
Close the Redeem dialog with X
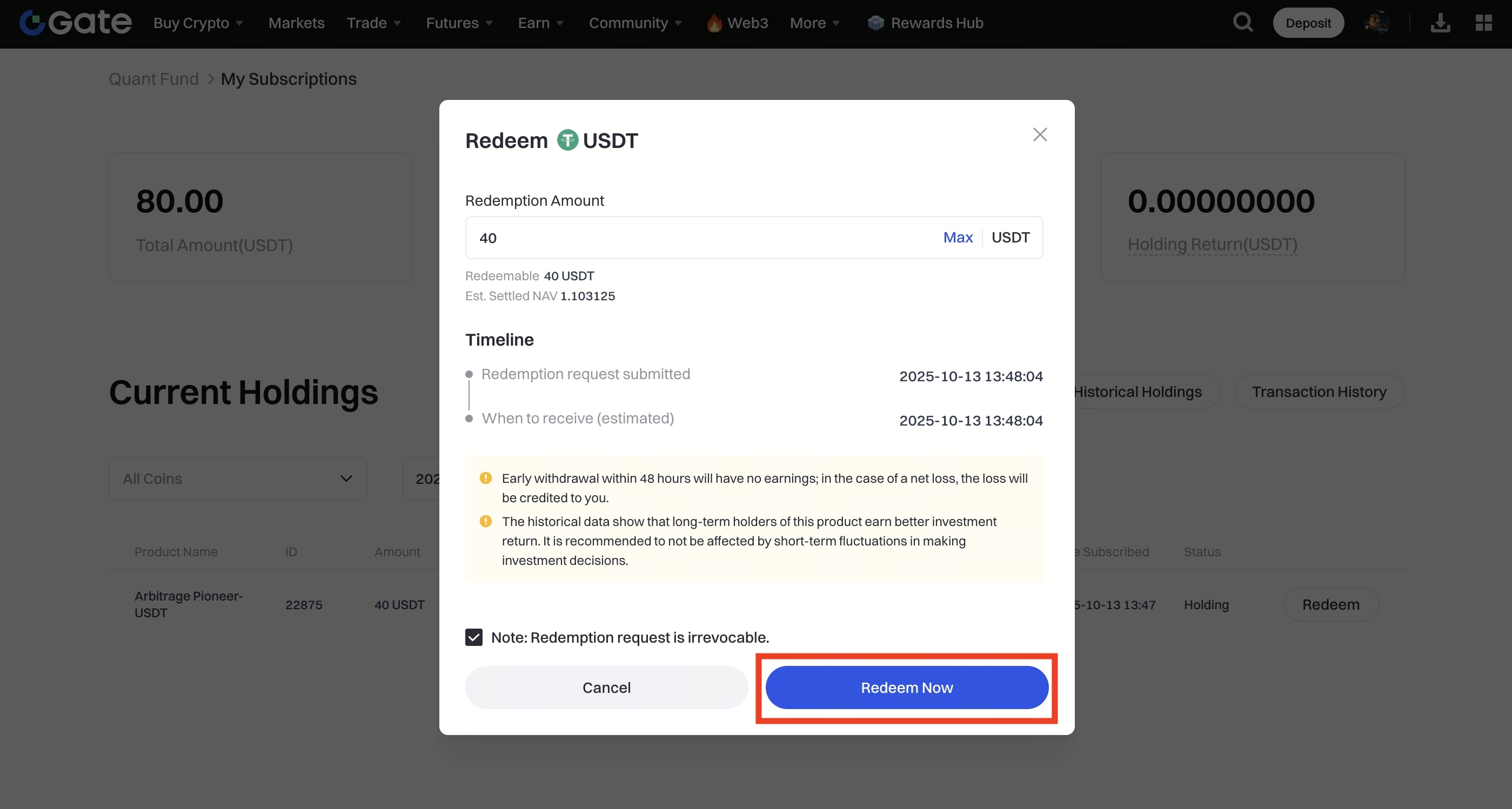tap(1040, 134)
